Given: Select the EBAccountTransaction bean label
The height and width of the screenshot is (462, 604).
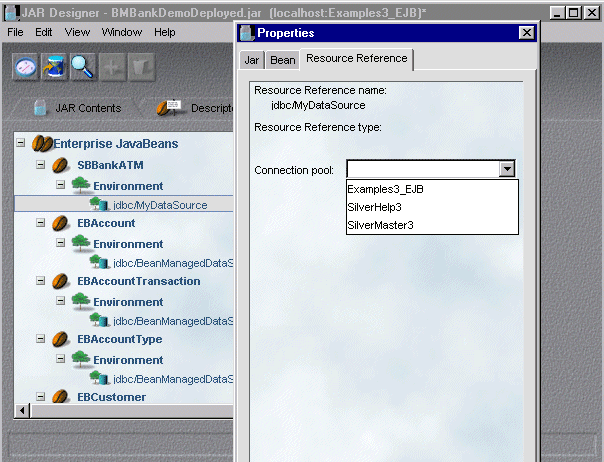Looking at the screenshot, I should (x=139, y=281).
